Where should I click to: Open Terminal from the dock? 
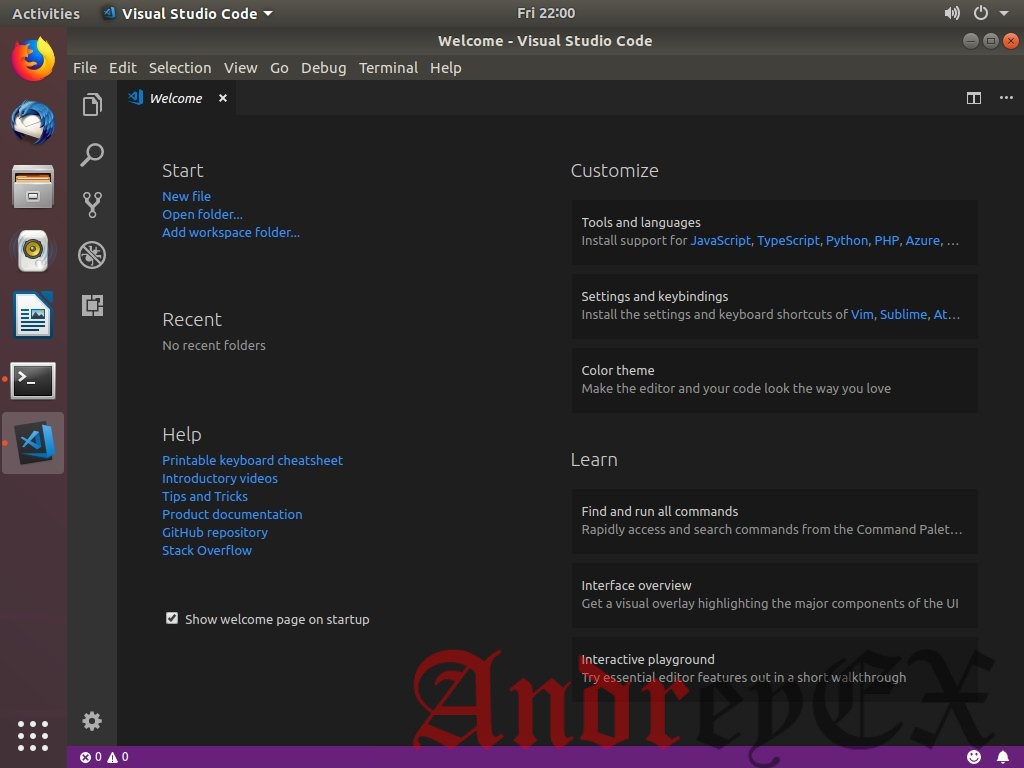tap(33, 379)
